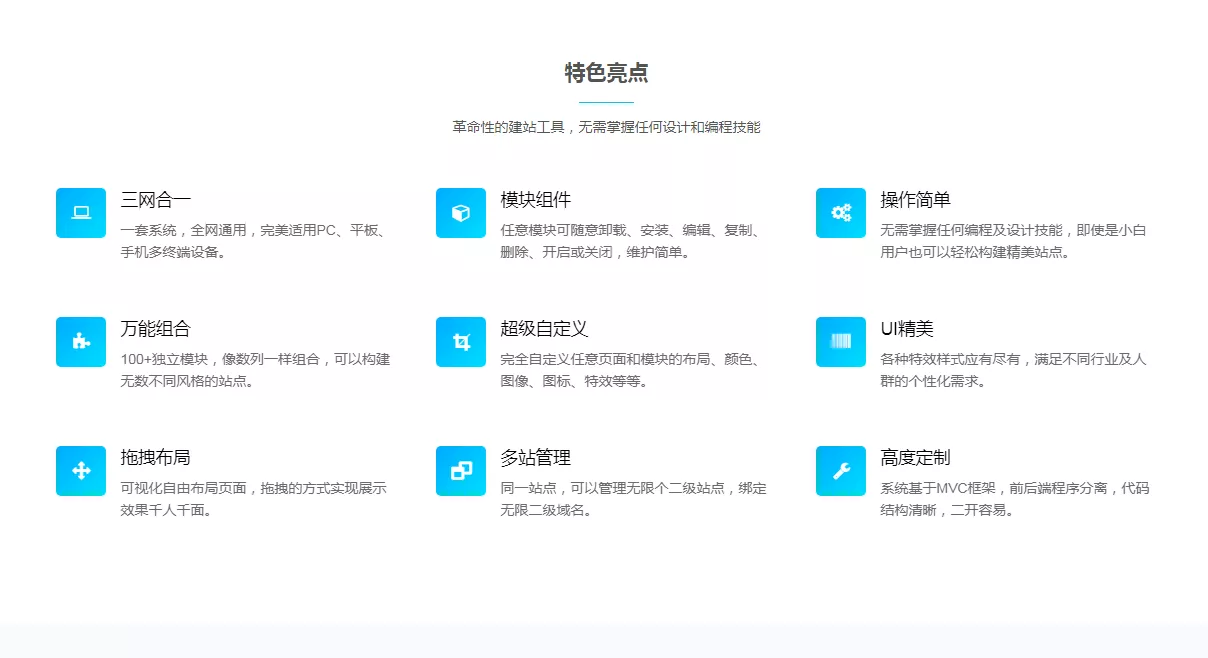Click the puzzle piece icon for 万能组合

click(81, 342)
